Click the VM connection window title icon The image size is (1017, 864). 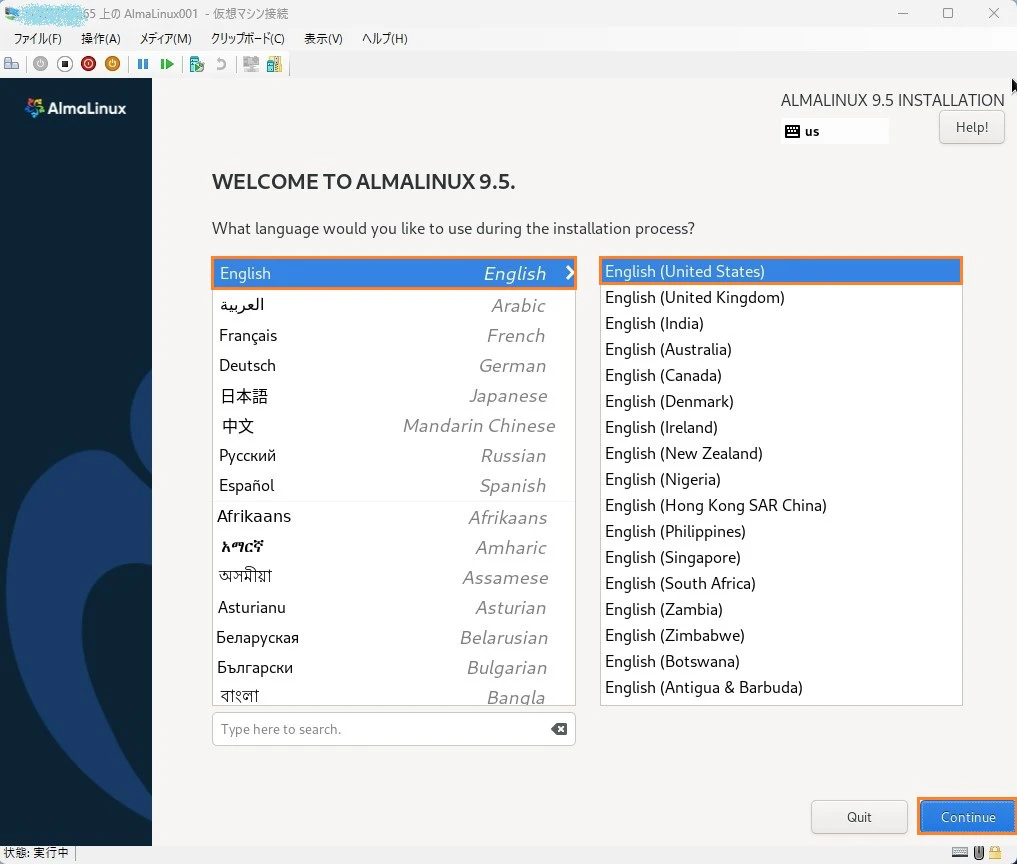point(11,13)
